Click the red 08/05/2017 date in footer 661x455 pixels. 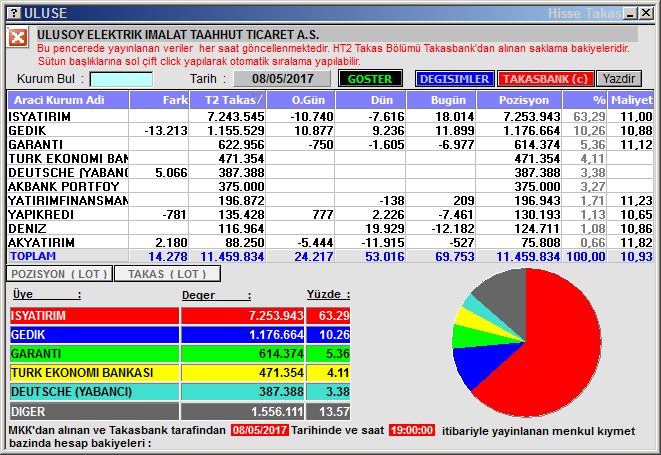click(x=260, y=430)
